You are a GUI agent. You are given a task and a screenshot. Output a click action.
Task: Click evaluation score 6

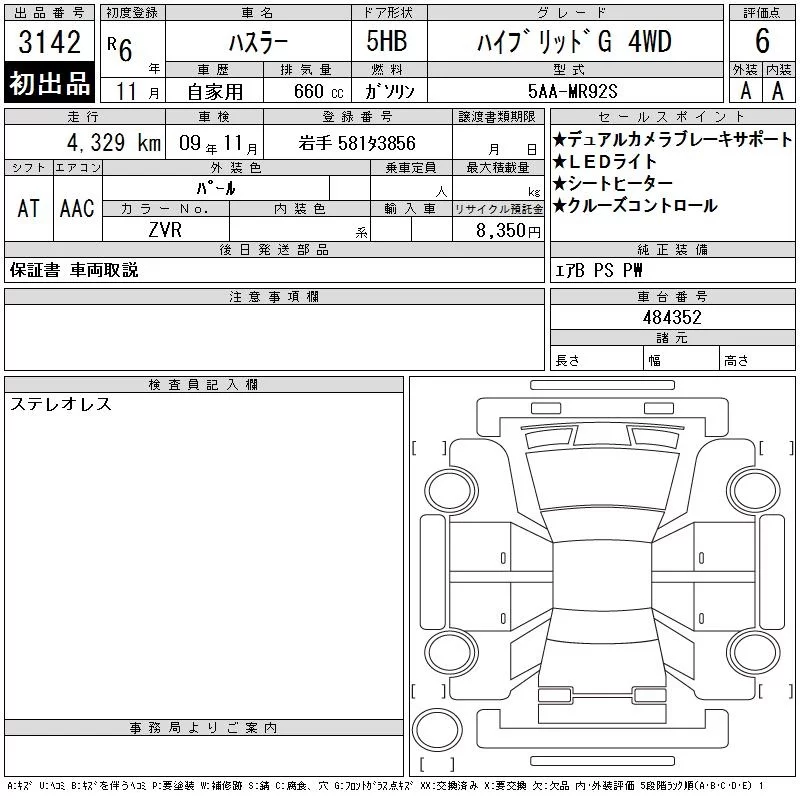pyautogui.click(x=762, y=41)
